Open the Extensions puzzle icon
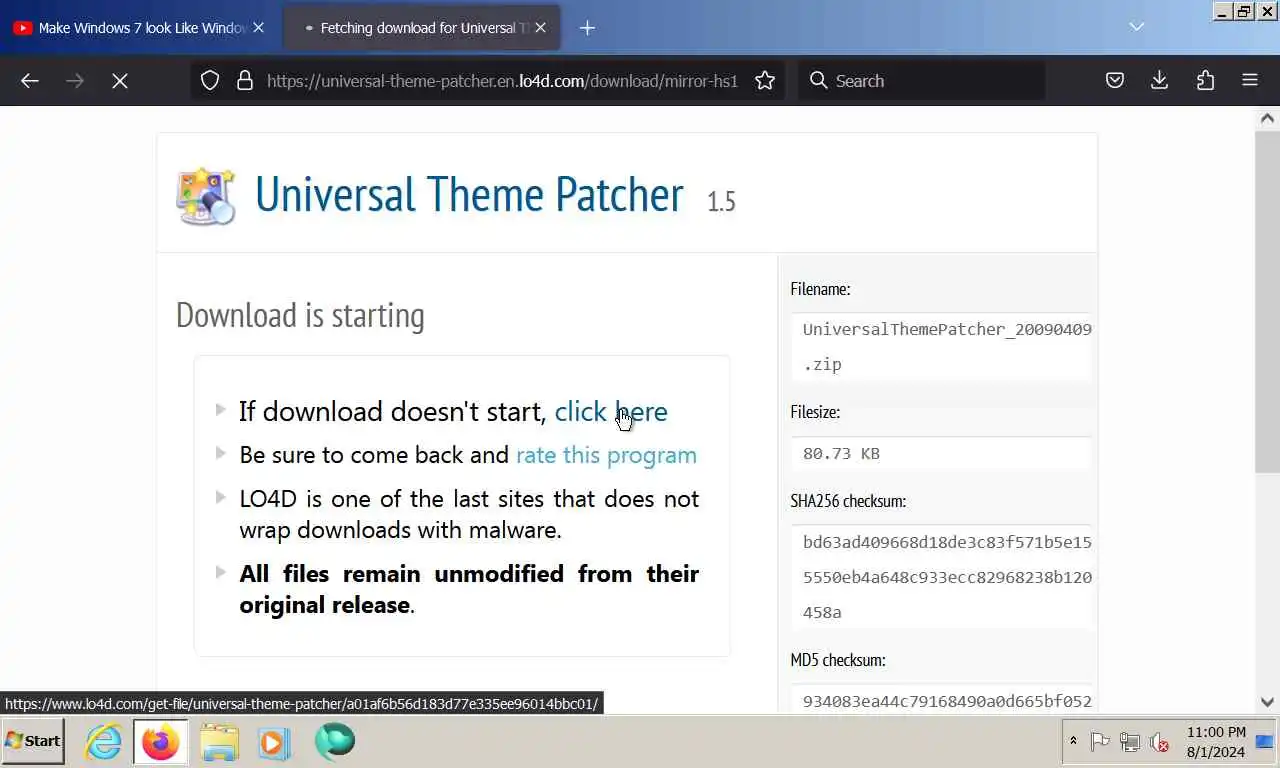 click(x=1205, y=81)
